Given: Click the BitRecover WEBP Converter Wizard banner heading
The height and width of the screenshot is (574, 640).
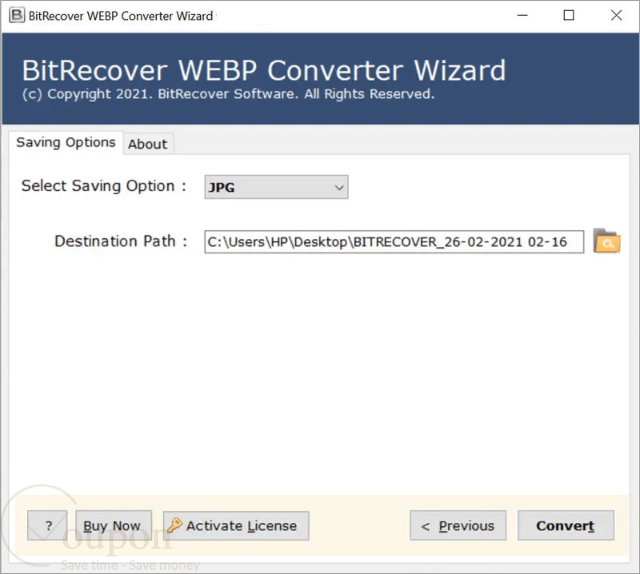Looking at the screenshot, I should pos(264,70).
